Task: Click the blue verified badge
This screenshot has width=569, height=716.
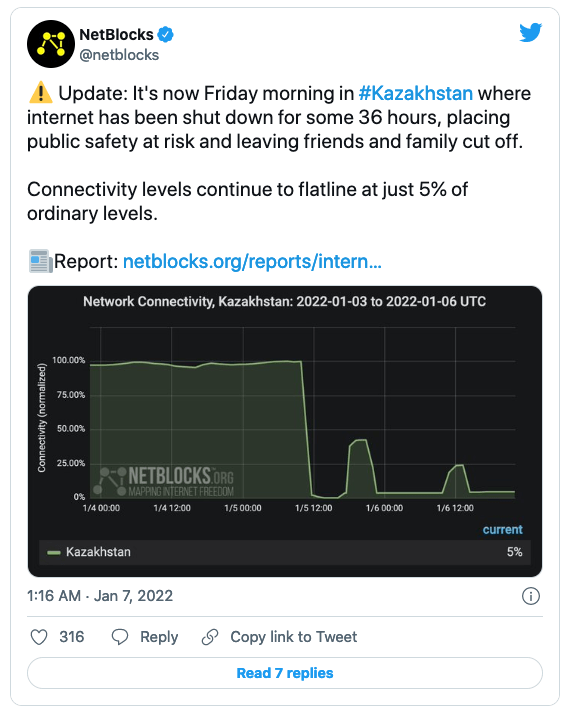Action: [165, 34]
